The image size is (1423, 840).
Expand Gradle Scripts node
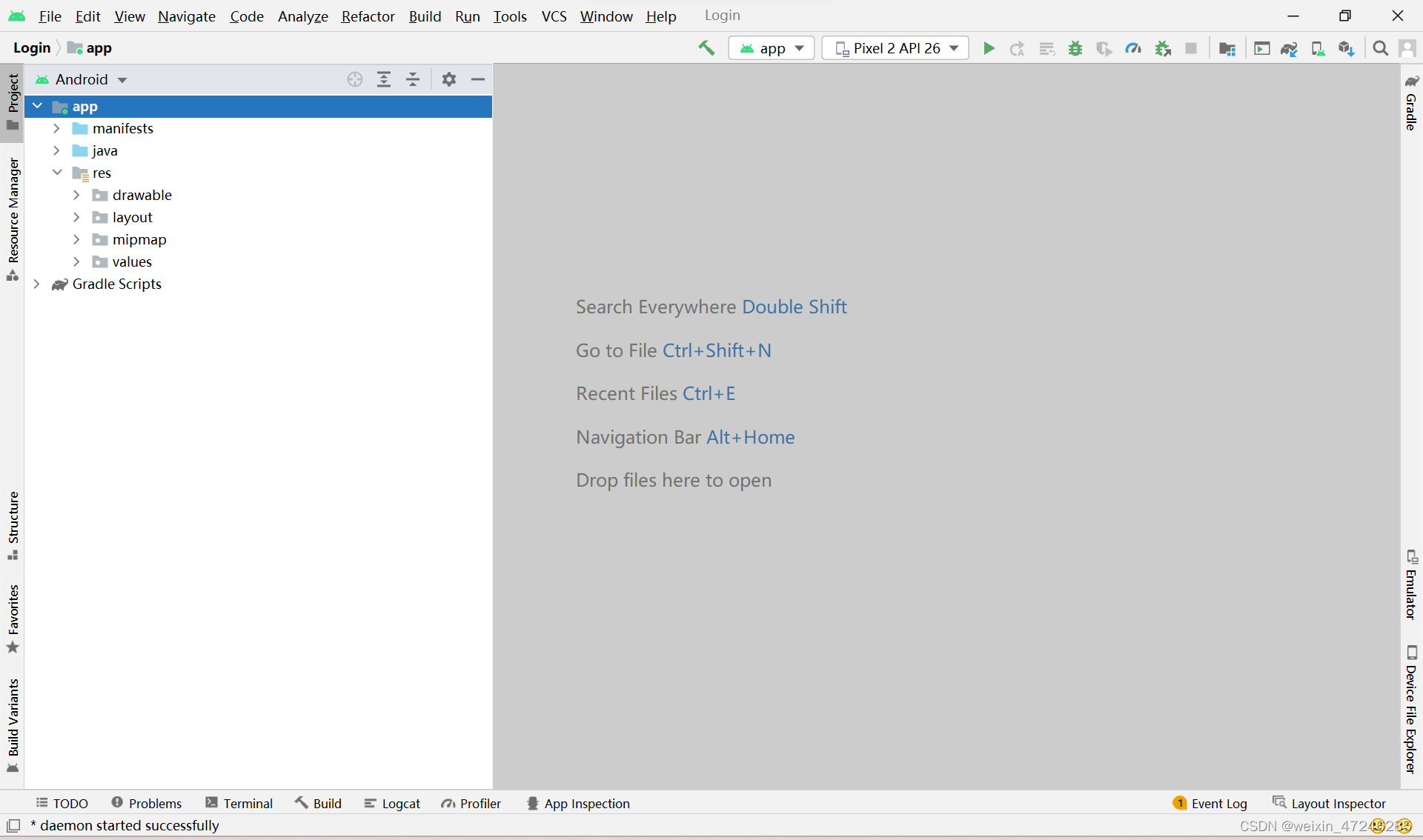(x=36, y=284)
